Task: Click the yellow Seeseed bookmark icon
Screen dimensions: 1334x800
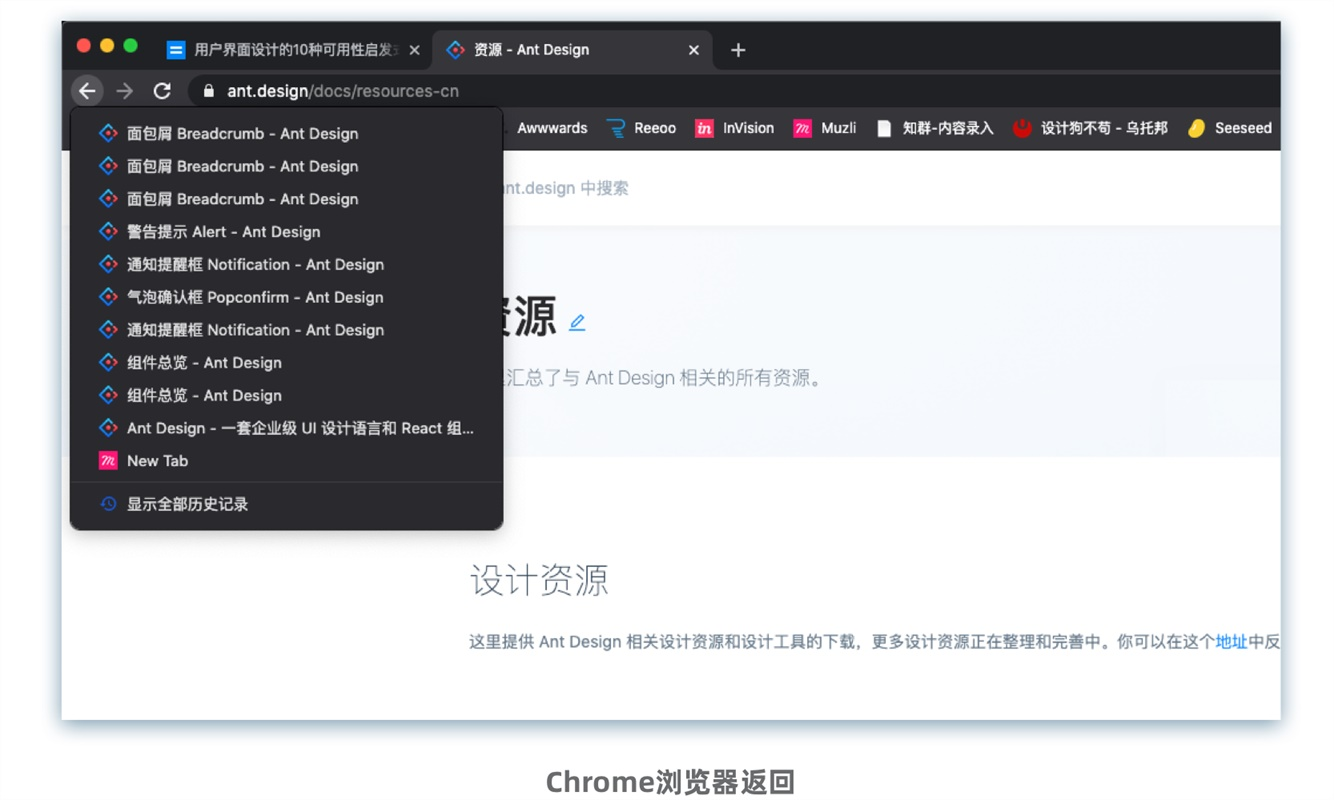Action: coord(1196,128)
